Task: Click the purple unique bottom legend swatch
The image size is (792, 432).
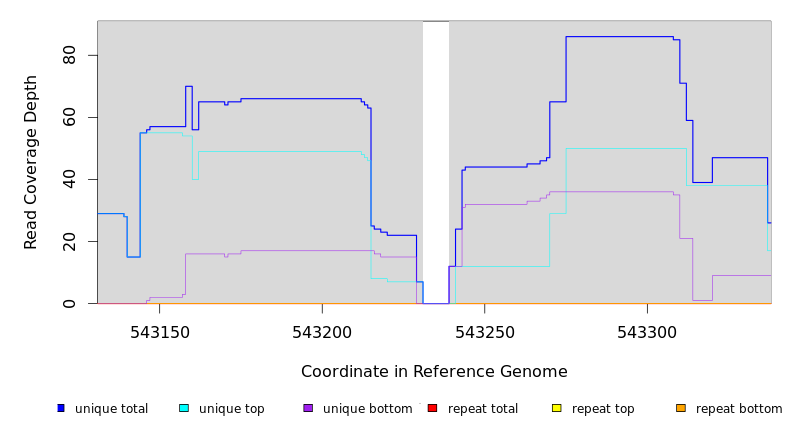Action: tap(308, 408)
